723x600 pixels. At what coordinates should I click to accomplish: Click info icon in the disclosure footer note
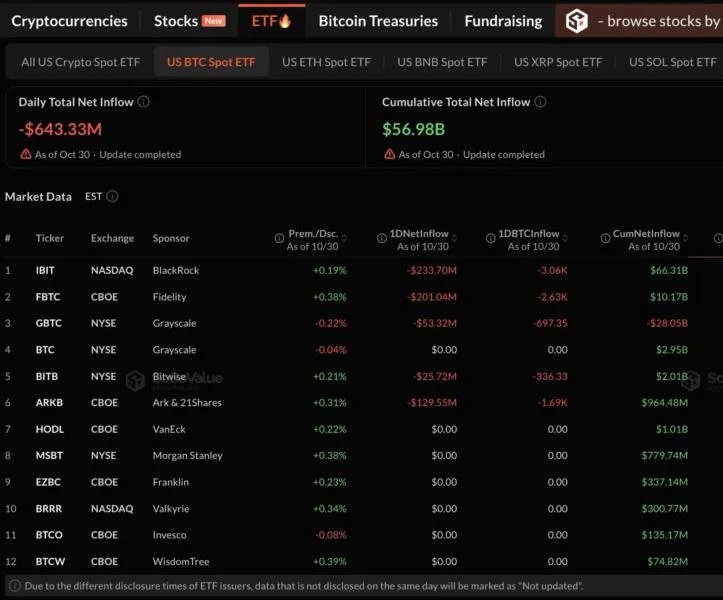pos(15,586)
